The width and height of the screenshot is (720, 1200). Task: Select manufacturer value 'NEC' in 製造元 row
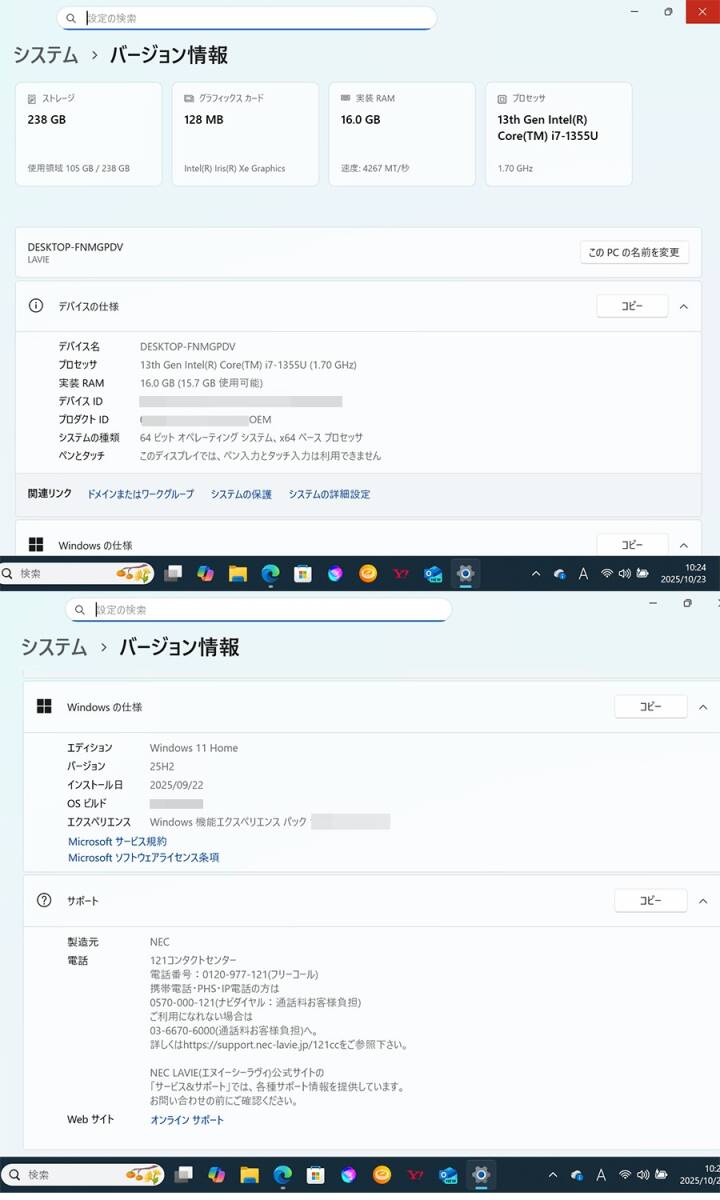tap(160, 942)
